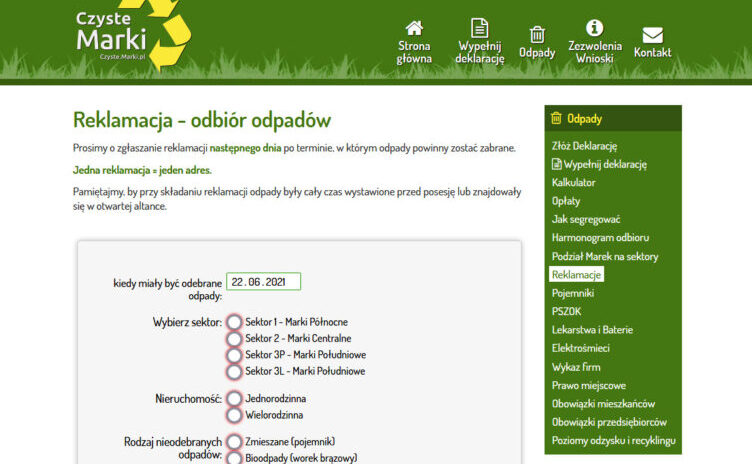This screenshot has height=464, width=752.
Task: Click the trash icon in the Odpady sidebar header
Action: 557,118
